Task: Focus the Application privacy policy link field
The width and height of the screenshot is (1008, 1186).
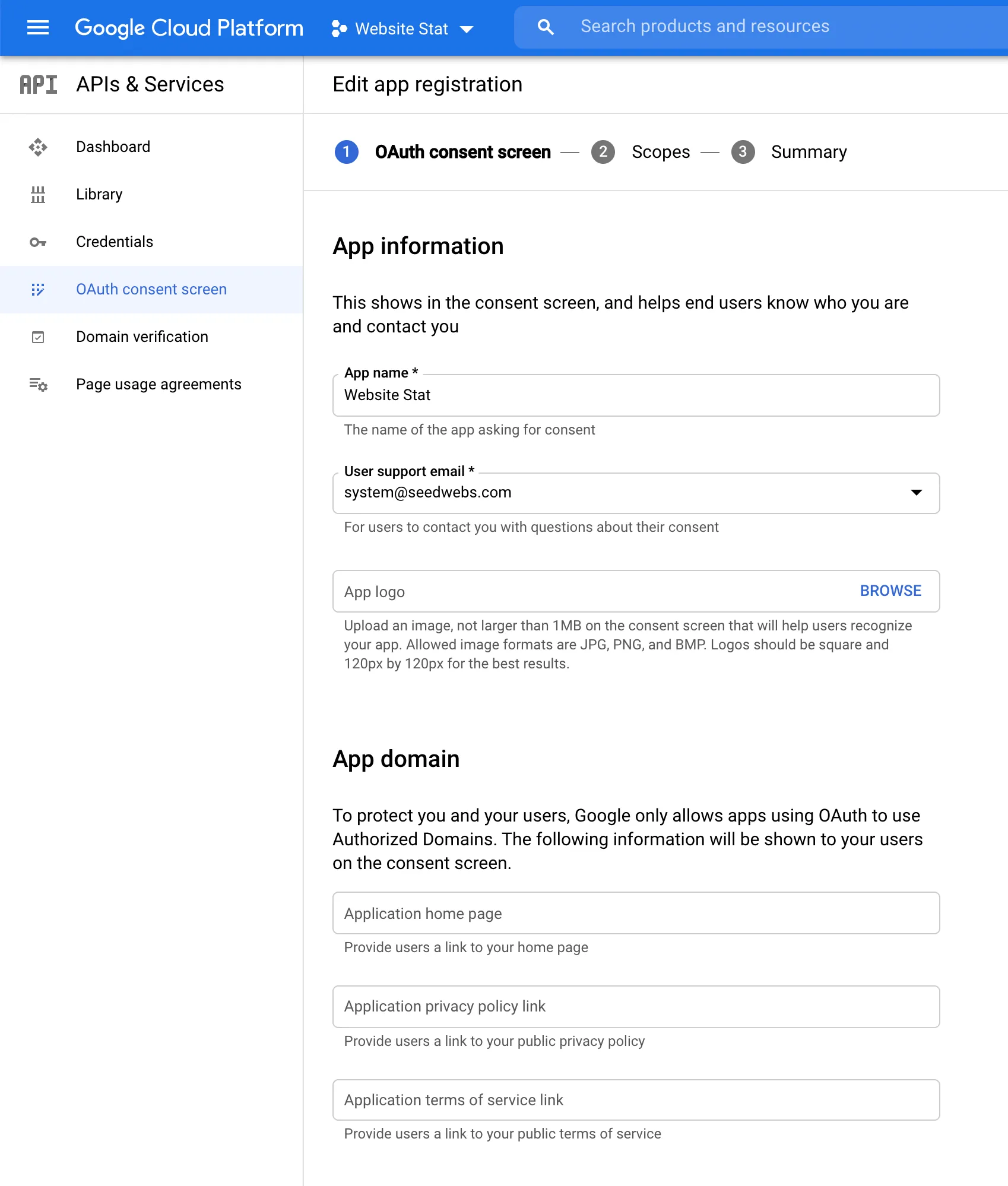Action: point(635,1006)
